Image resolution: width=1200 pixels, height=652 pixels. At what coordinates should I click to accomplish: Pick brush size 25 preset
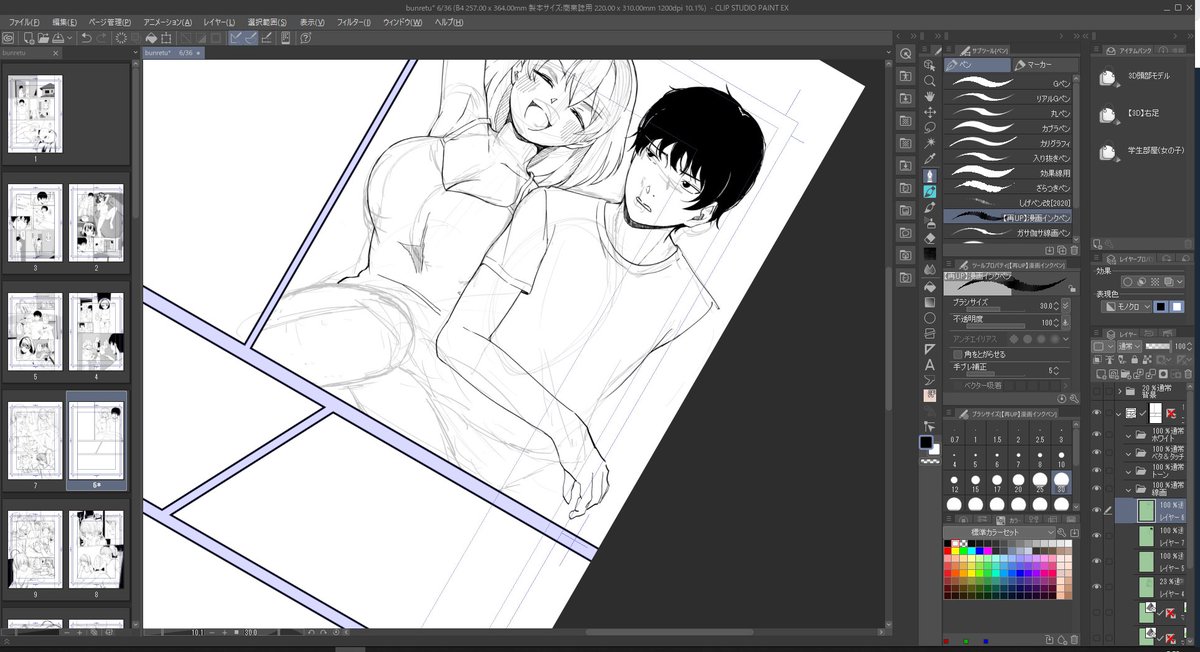(x=1040, y=484)
